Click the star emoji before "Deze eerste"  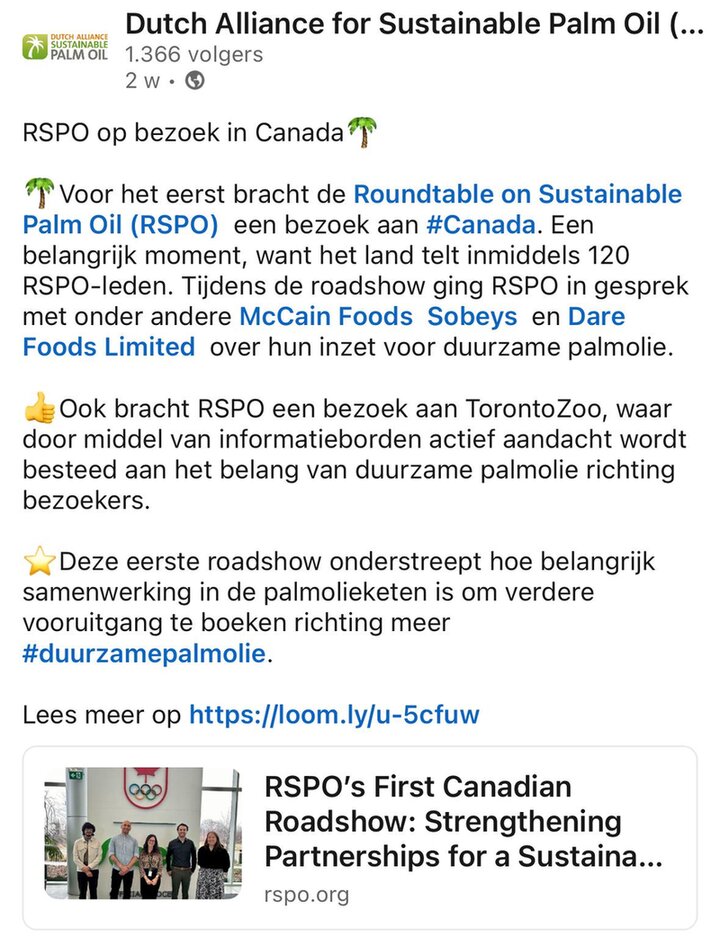tap(39, 562)
